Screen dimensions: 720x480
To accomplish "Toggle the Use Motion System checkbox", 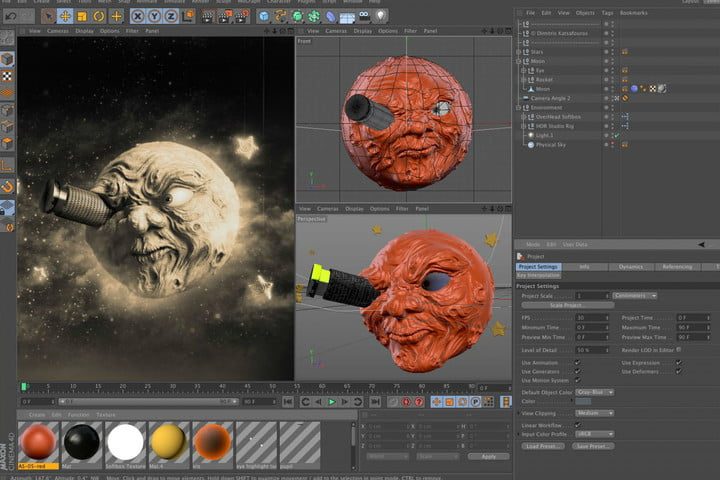I will [x=577, y=380].
